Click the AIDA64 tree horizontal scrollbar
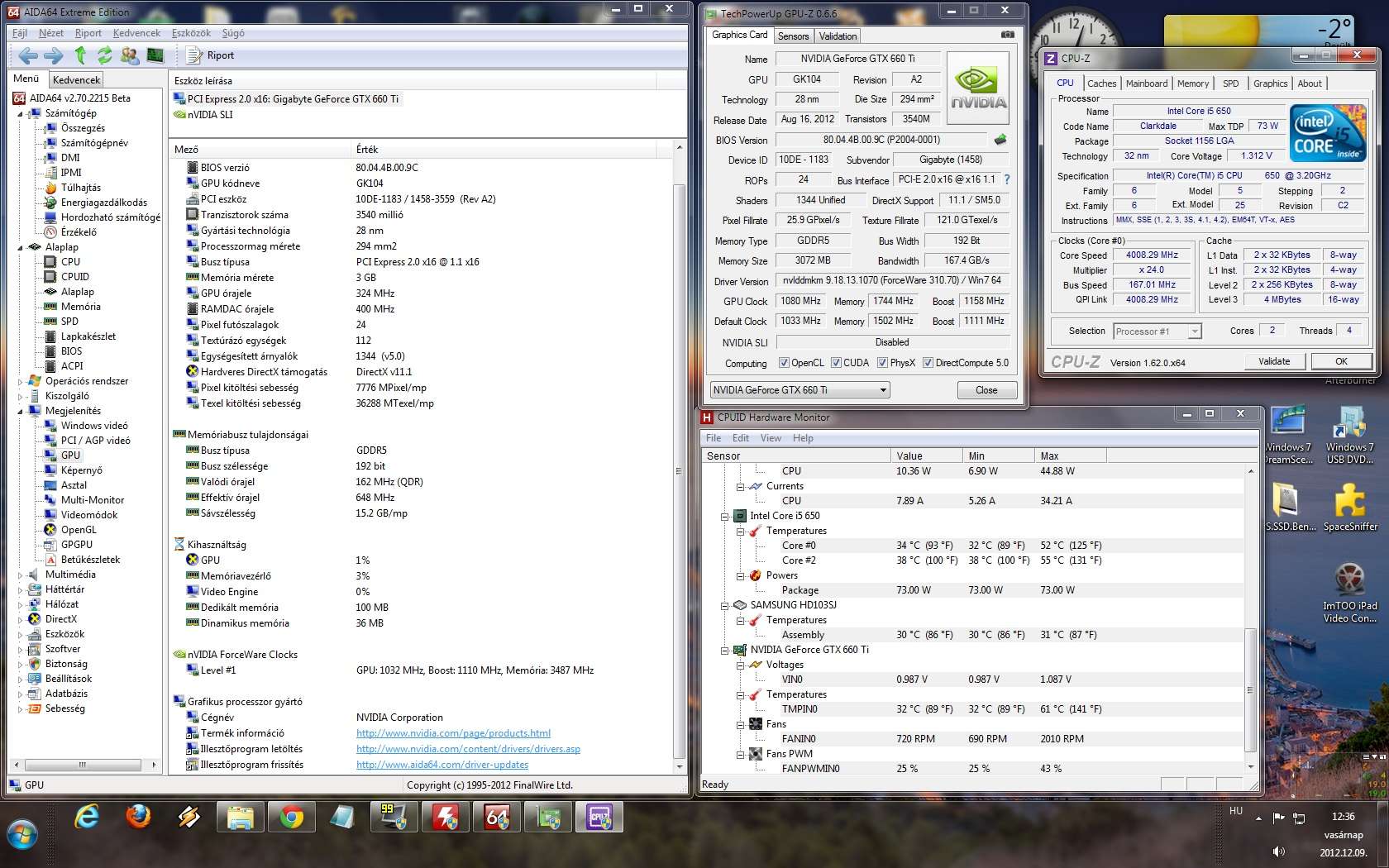The width and height of the screenshot is (1389, 868). (x=84, y=765)
